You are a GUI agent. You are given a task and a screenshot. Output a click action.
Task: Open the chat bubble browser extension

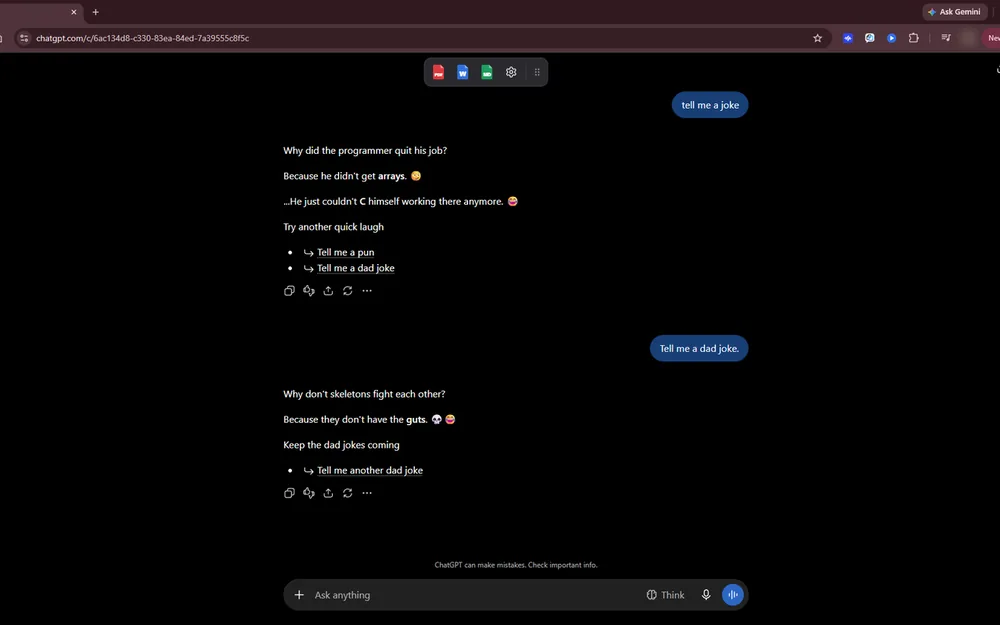pos(869,38)
